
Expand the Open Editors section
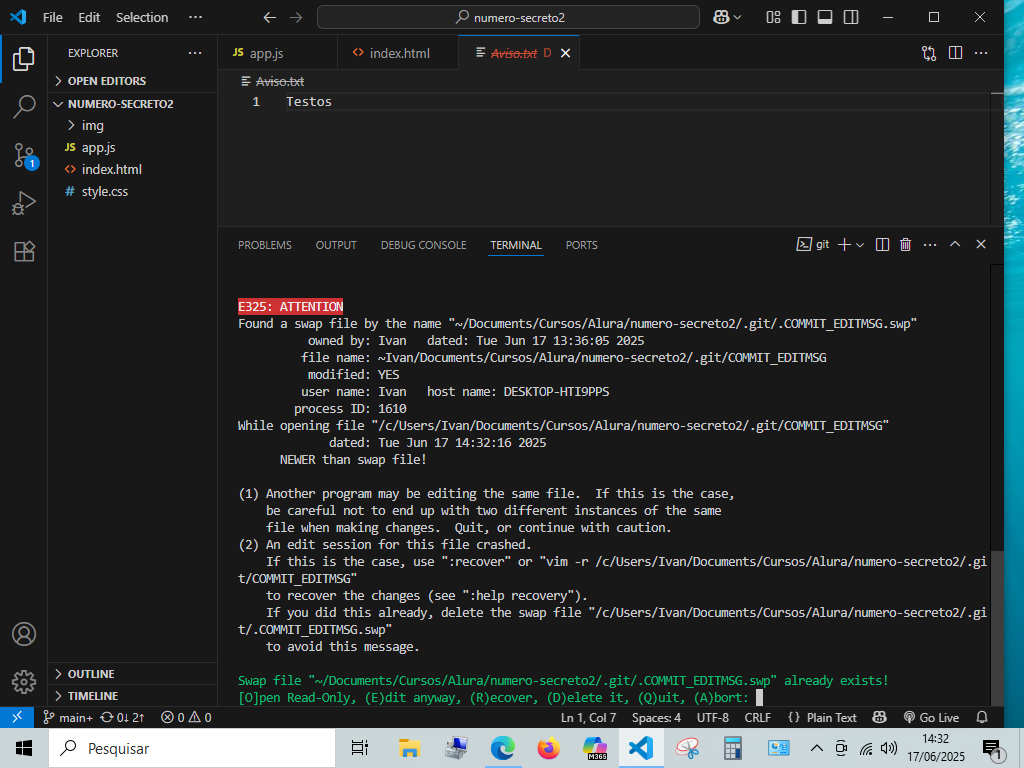133,81
